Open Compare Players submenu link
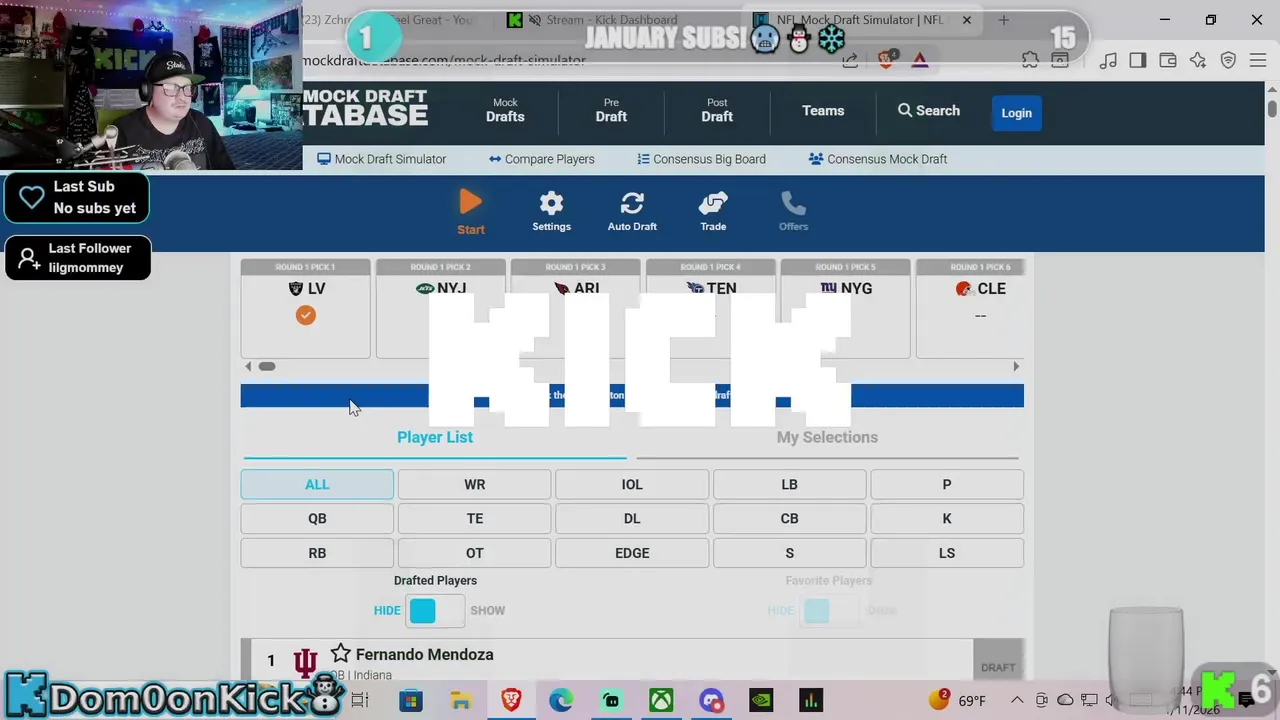The width and height of the screenshot is (1280, 720). [x=541, y=159]
